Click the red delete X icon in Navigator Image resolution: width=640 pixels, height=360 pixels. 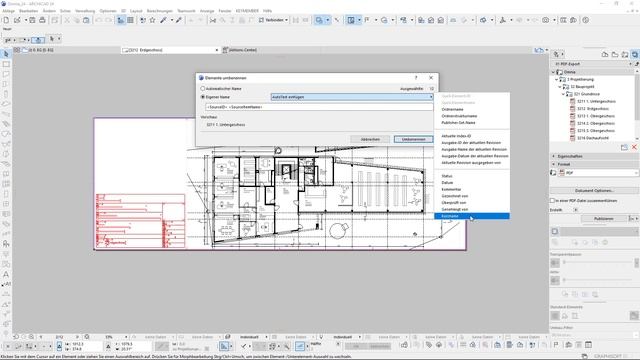pos(634,147)
